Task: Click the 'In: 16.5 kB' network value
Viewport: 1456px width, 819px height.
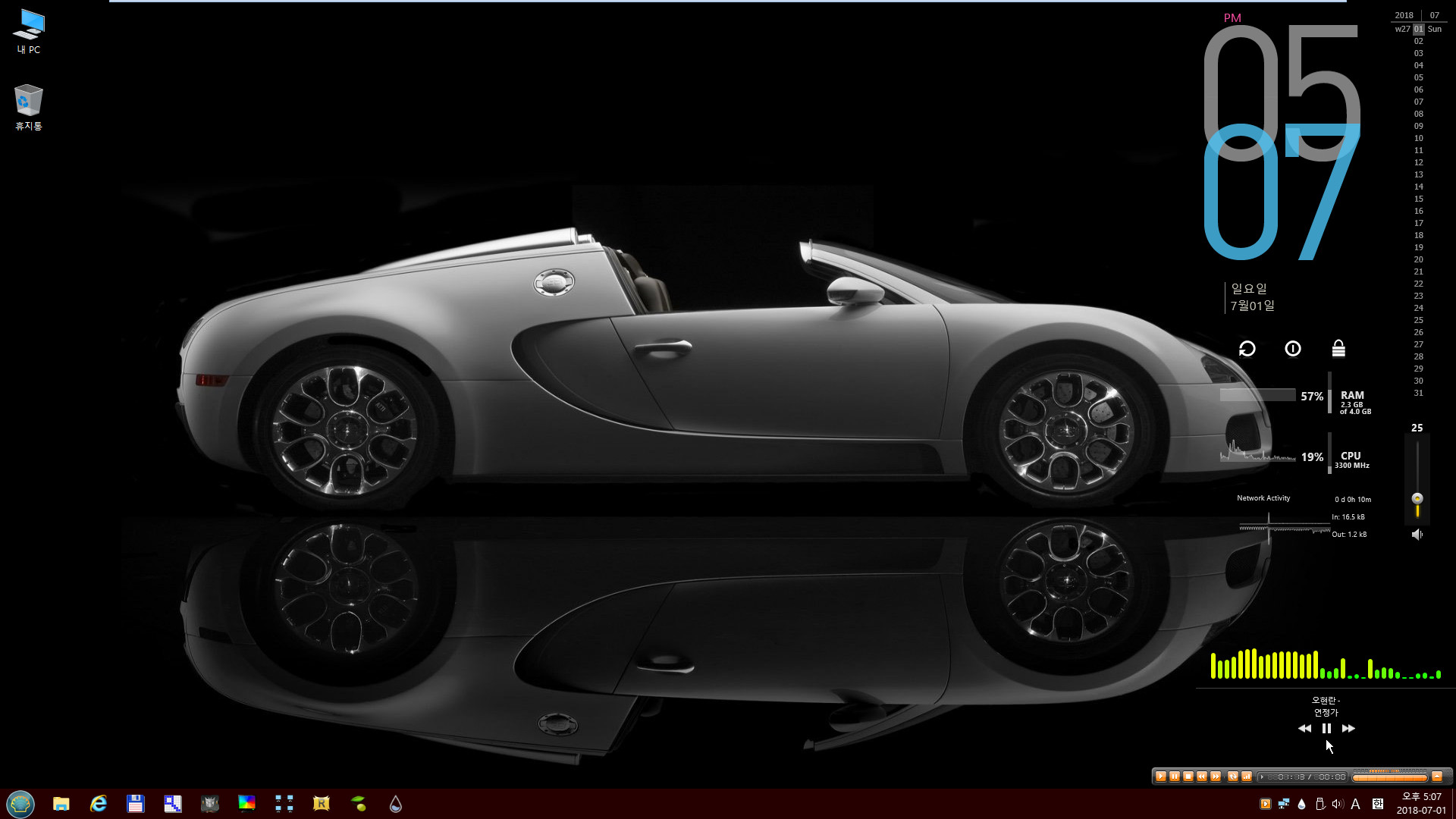Action: (x=1348, y=517)
